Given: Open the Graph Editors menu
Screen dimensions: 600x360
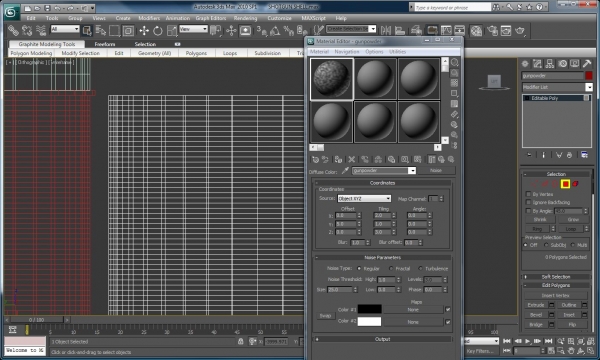Looking at the screenshot, I should (x=211, y=18).
